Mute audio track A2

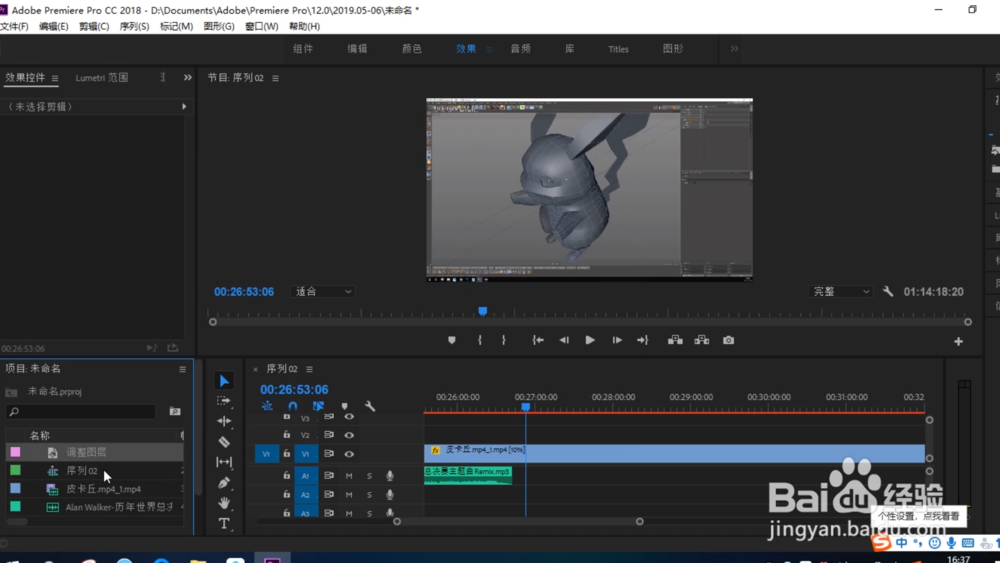tap(349, 495)
